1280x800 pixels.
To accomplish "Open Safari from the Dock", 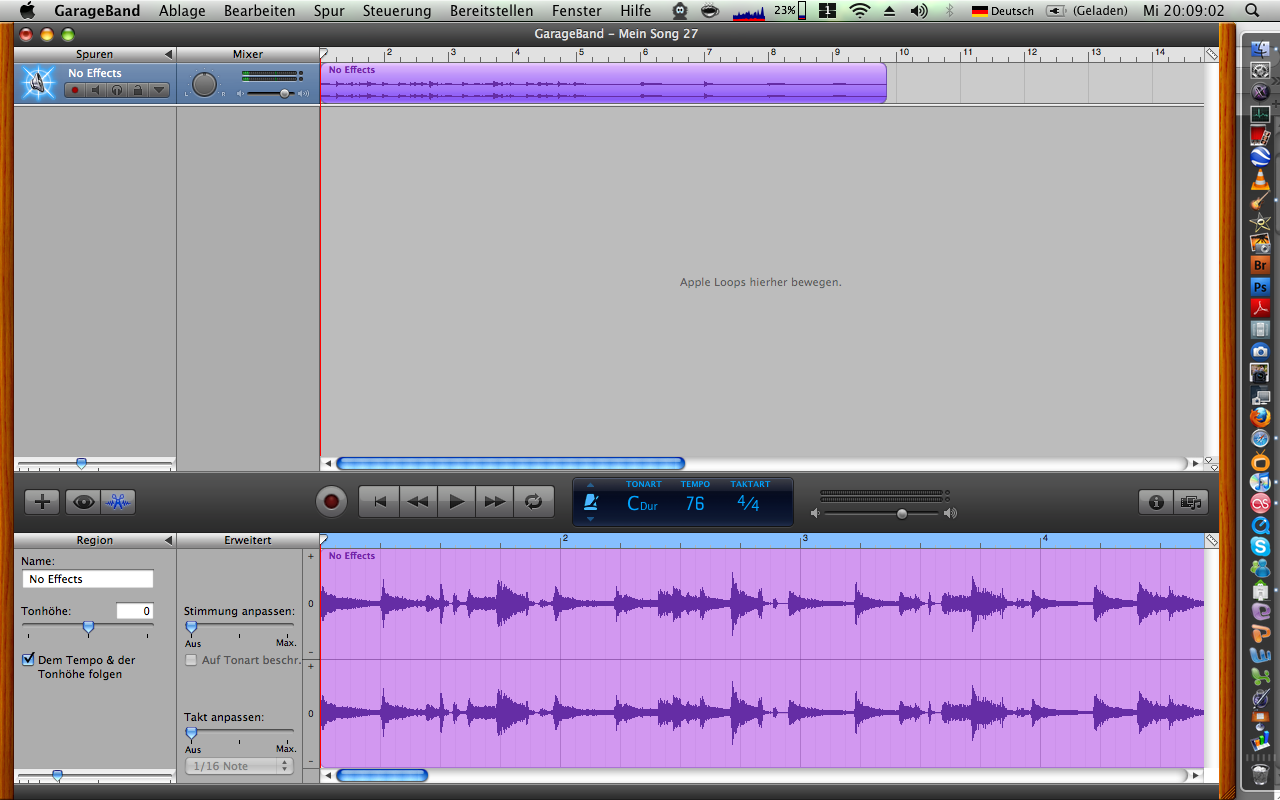I will click(x=1260, y=439).
